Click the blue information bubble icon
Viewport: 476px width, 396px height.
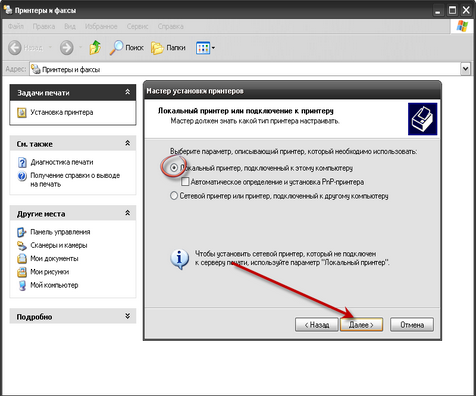(x=180, y=259)
